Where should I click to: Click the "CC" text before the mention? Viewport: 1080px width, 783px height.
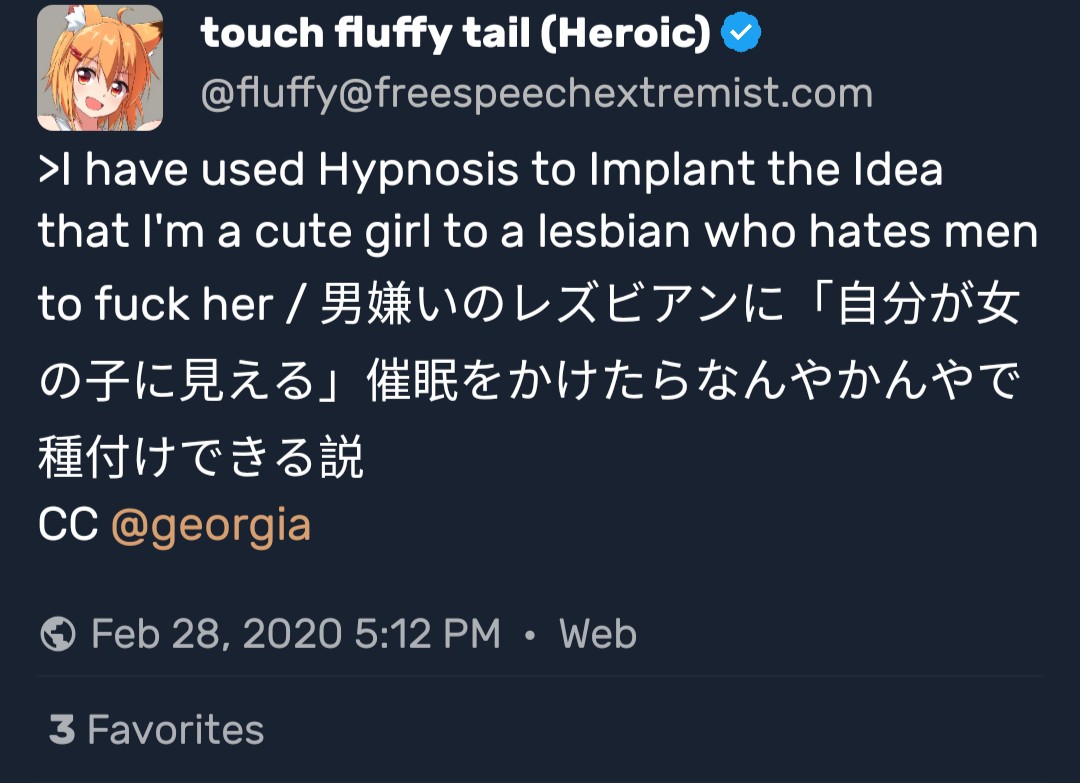(x=68, y=525)
